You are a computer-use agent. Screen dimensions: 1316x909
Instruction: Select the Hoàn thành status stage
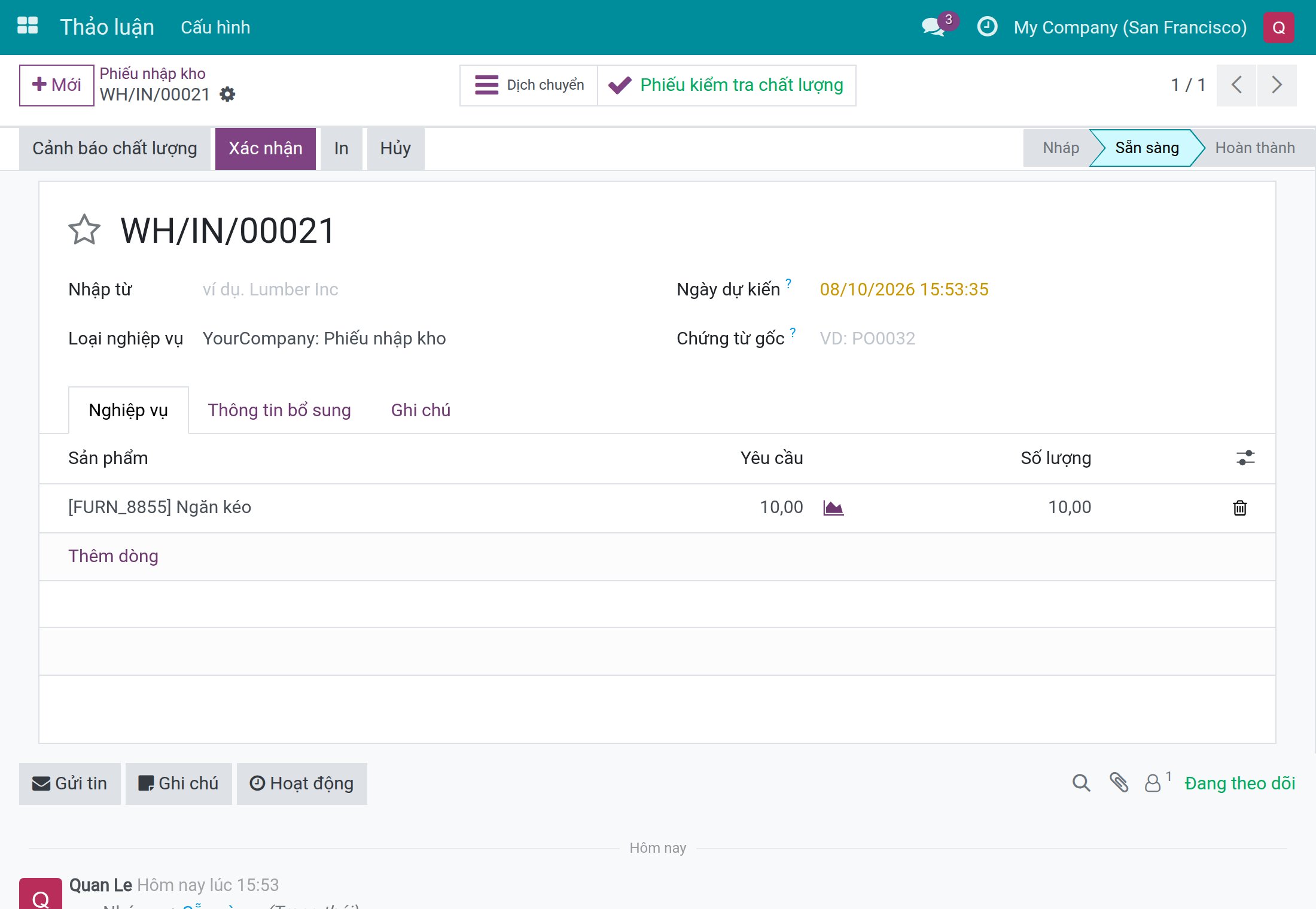pyautogui.click(x=1255, y=148)
